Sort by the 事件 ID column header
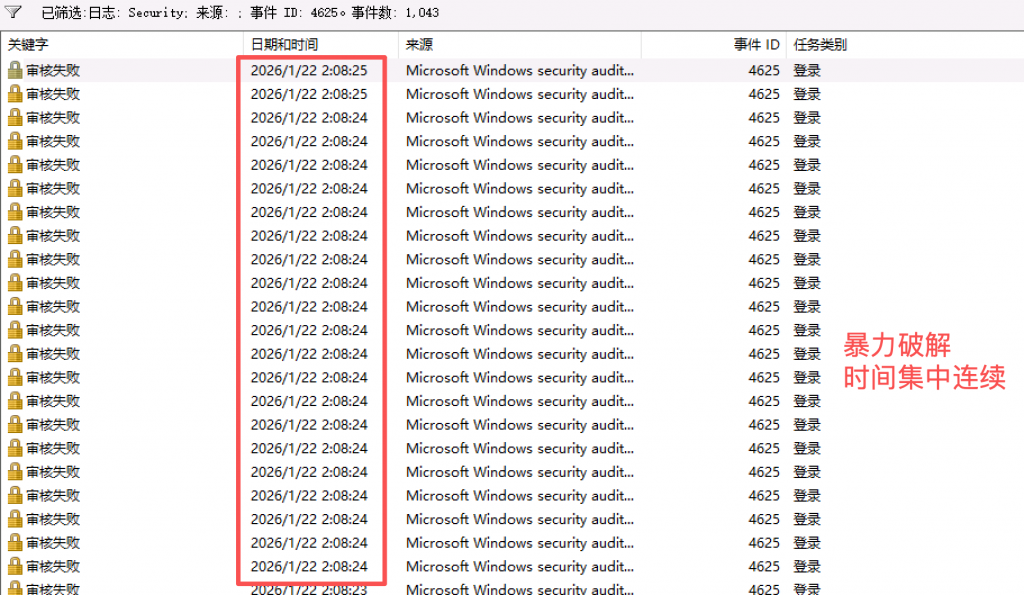Image resolution: width=1024 pixels, height=595 pixels. click(756, 45)
